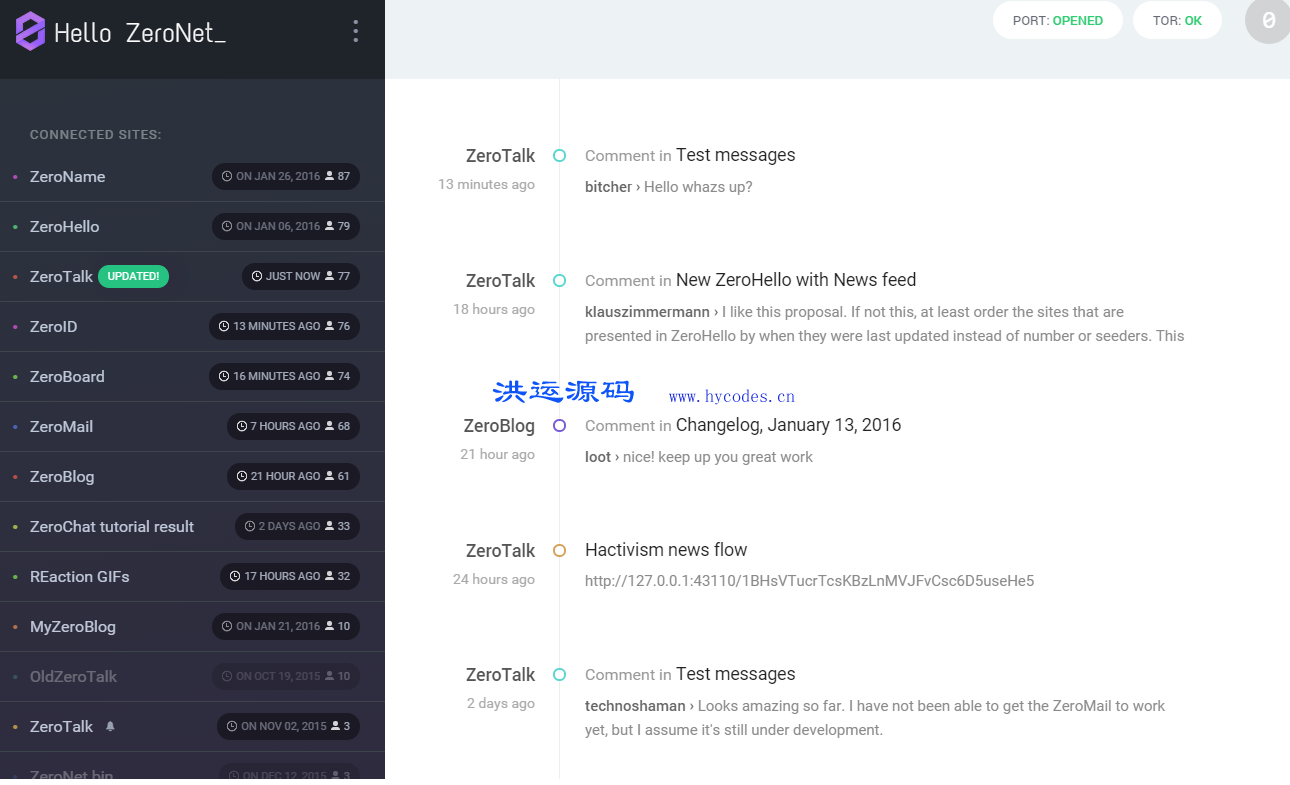Click the round 0 counter badge
The width and height of the screenshot is (1290, 785).
click(1267, 21)
